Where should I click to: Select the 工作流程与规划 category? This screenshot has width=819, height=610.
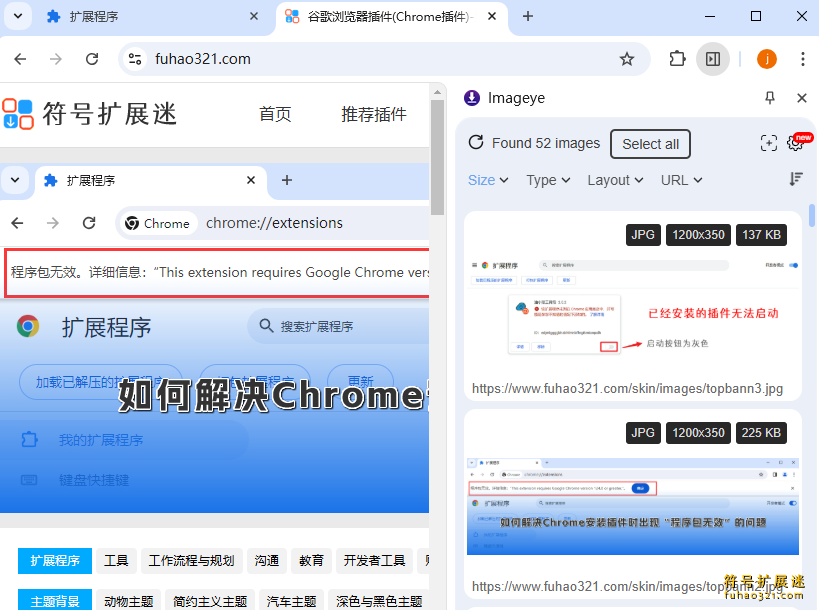(191, 561)
